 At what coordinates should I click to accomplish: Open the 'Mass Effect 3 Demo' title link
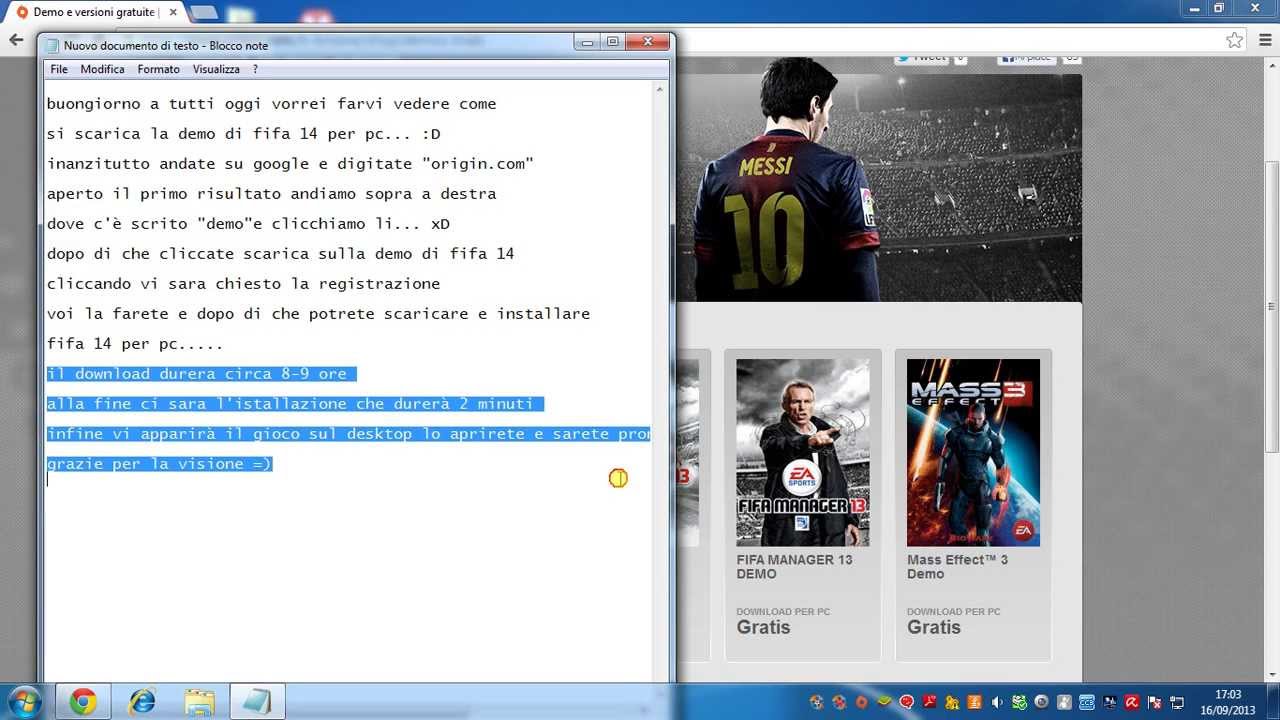click(x=957, y=566)
